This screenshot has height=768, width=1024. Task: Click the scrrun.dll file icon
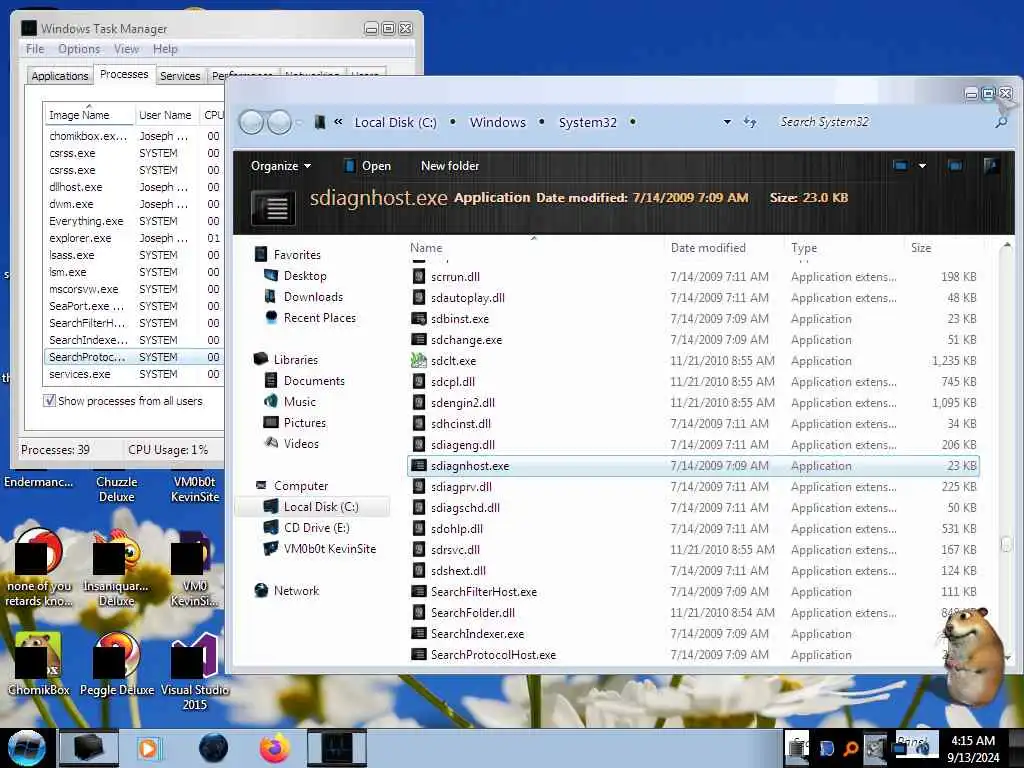419,277
